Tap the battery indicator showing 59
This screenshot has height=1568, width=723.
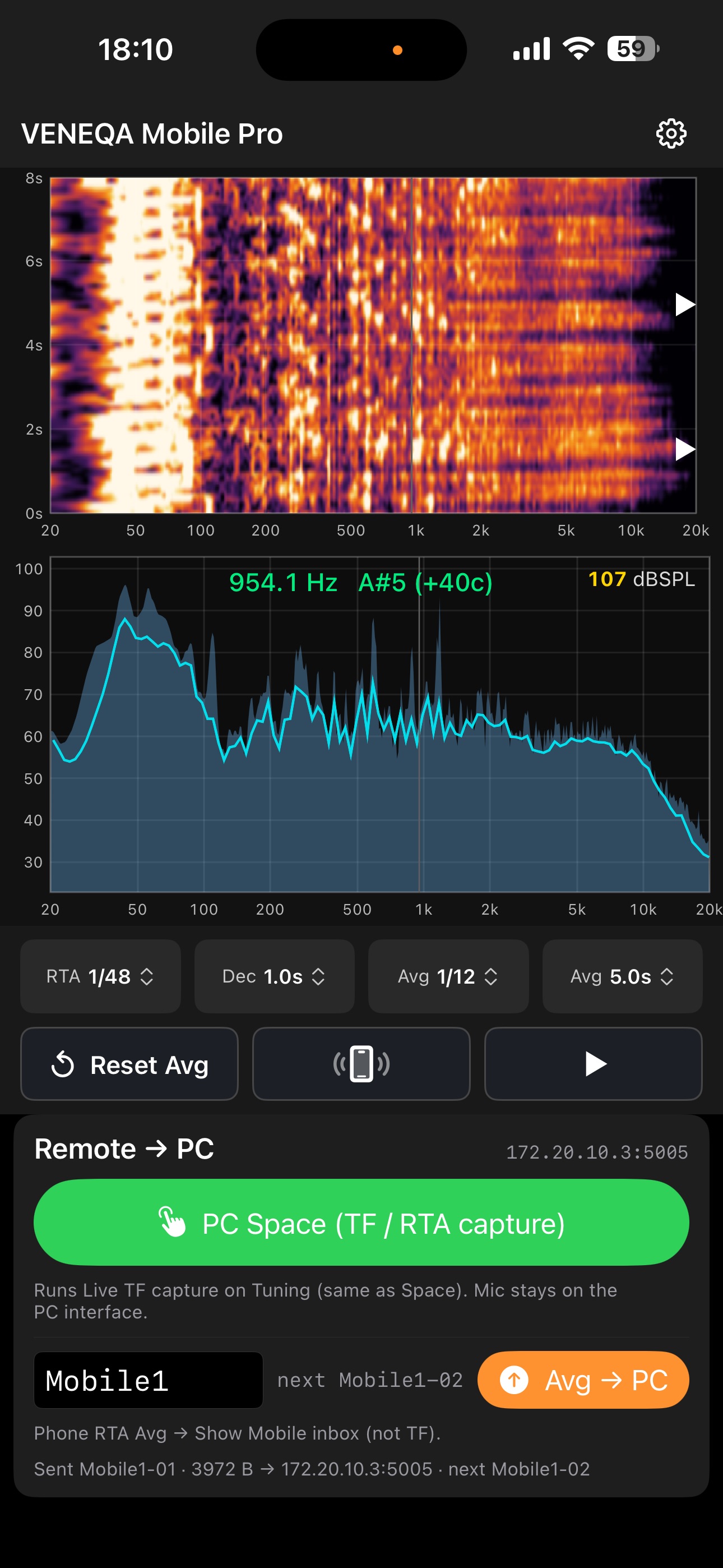click(633, 49)
